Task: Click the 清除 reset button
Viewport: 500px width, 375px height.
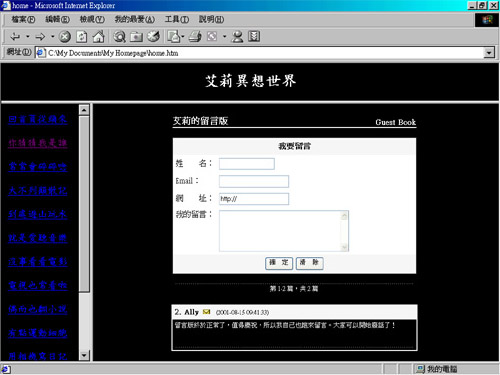Action: 310,263
